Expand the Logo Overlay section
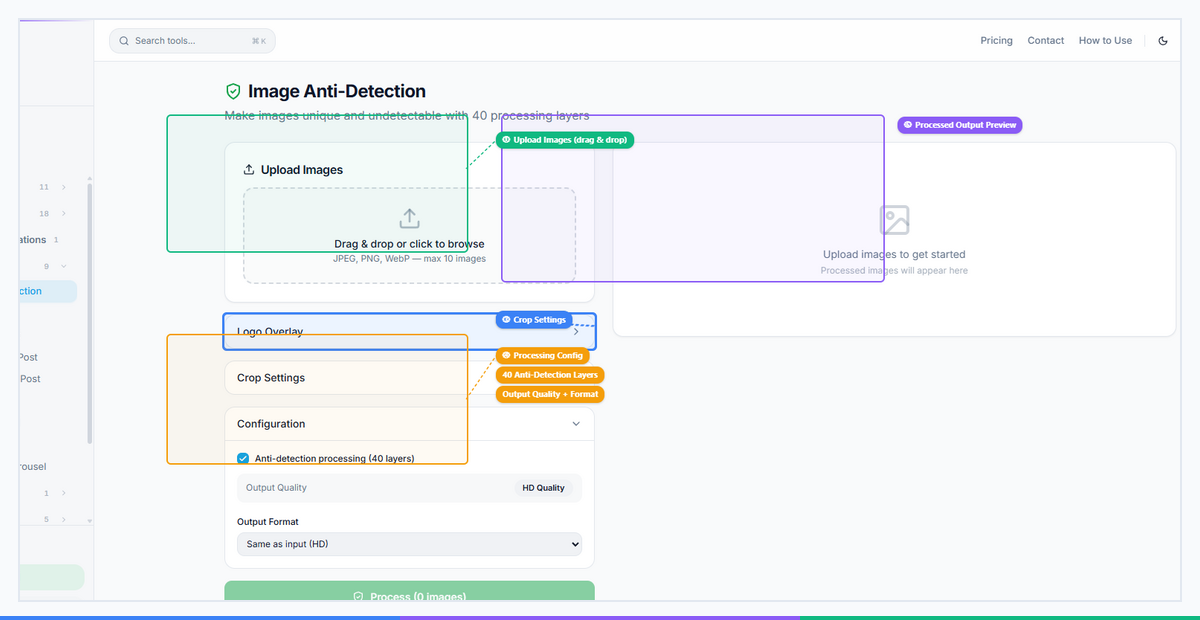The height and width of the screenshot is (620, 1200). pyautogui.click(x=409, y=331)
